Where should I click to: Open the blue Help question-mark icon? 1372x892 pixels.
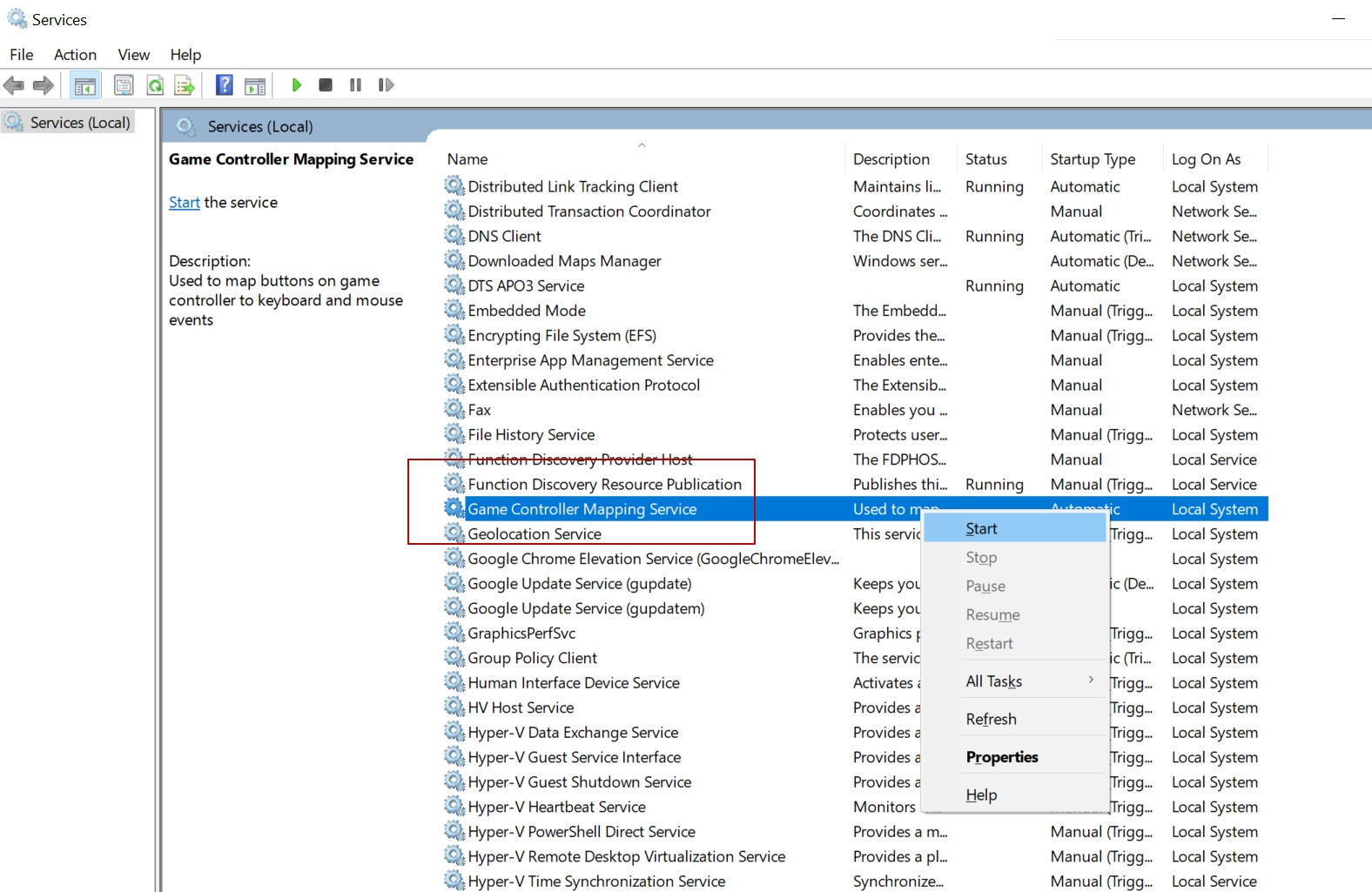(225, 85)
